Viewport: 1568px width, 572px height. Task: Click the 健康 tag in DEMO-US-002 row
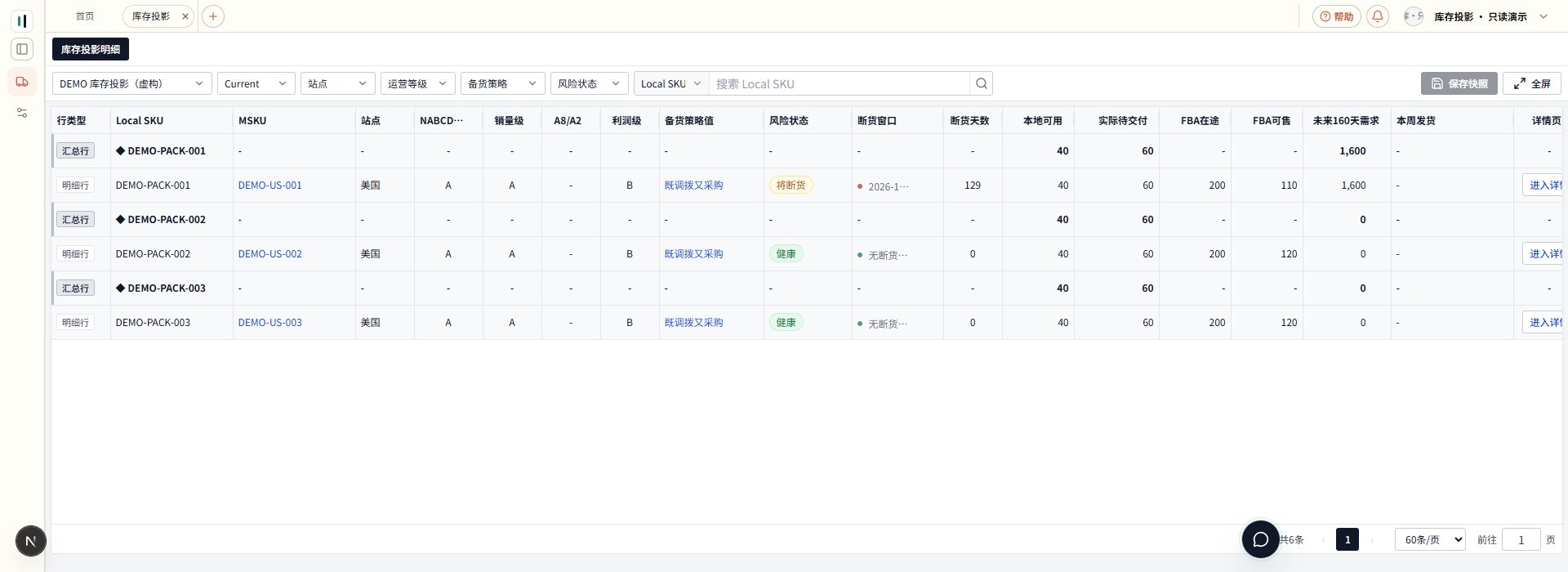(786, 254)
